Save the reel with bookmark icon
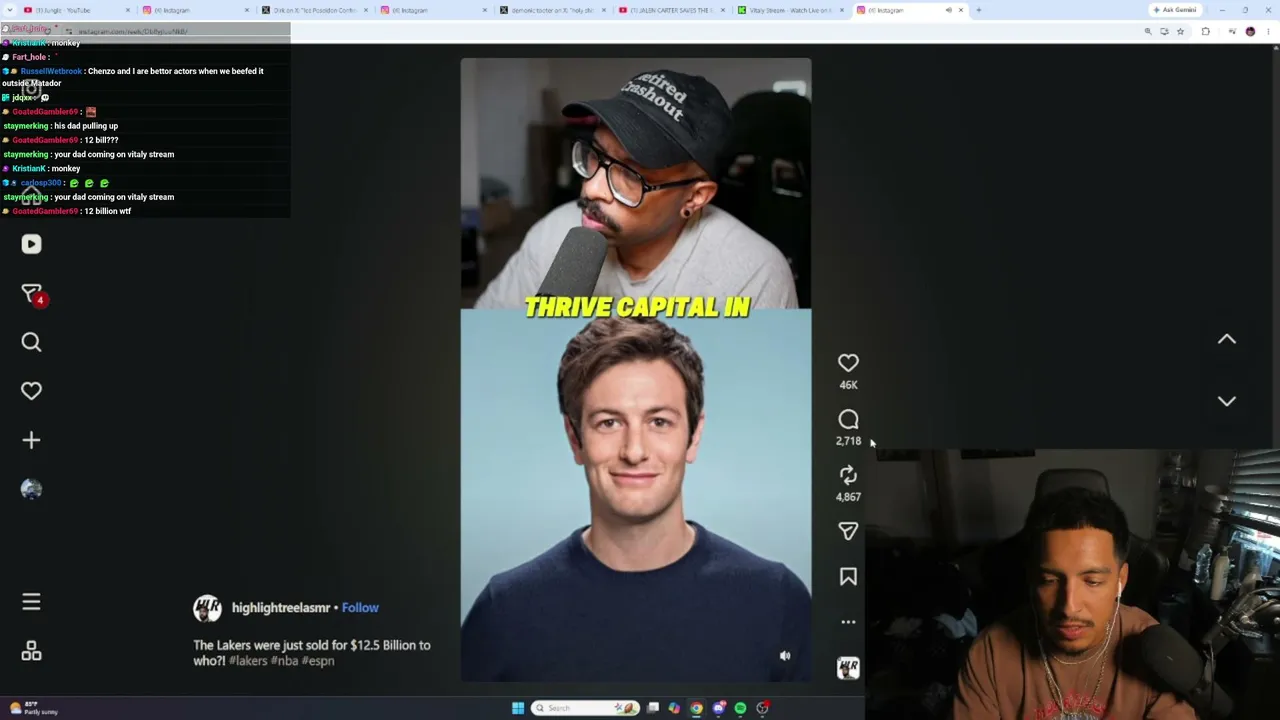Screen dimensions: 1280x720 coord(848,577)
